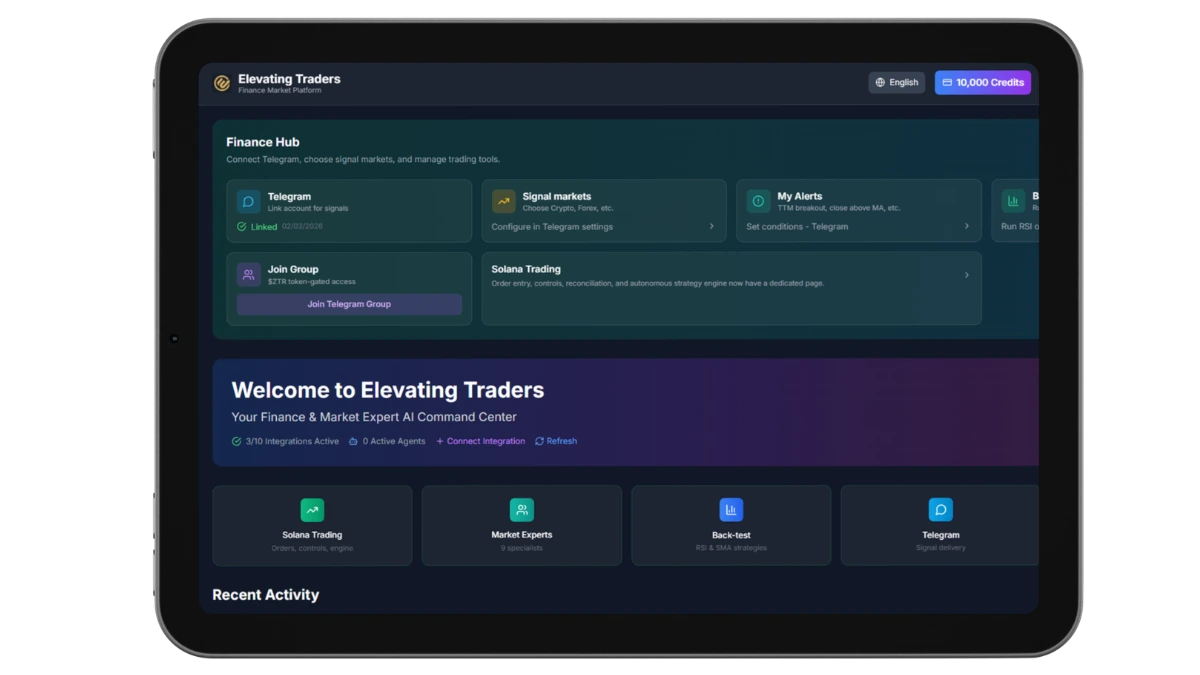Click '3/10 Integrations Active' text

[292, 441]
